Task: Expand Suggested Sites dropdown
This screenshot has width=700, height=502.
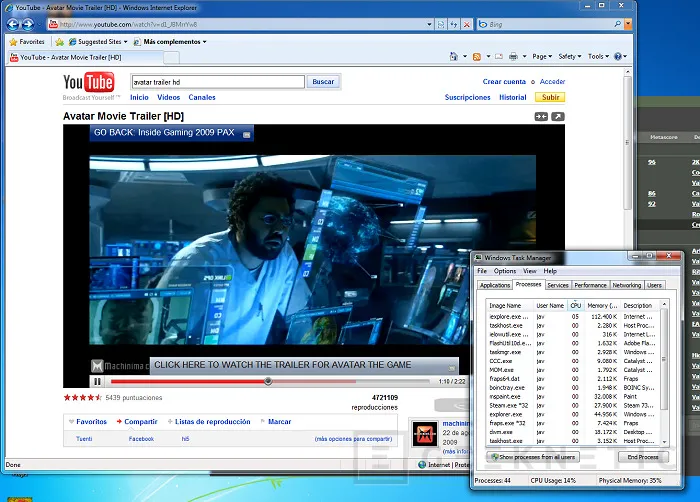Action: pyautogui.click(x=125, y=42)
